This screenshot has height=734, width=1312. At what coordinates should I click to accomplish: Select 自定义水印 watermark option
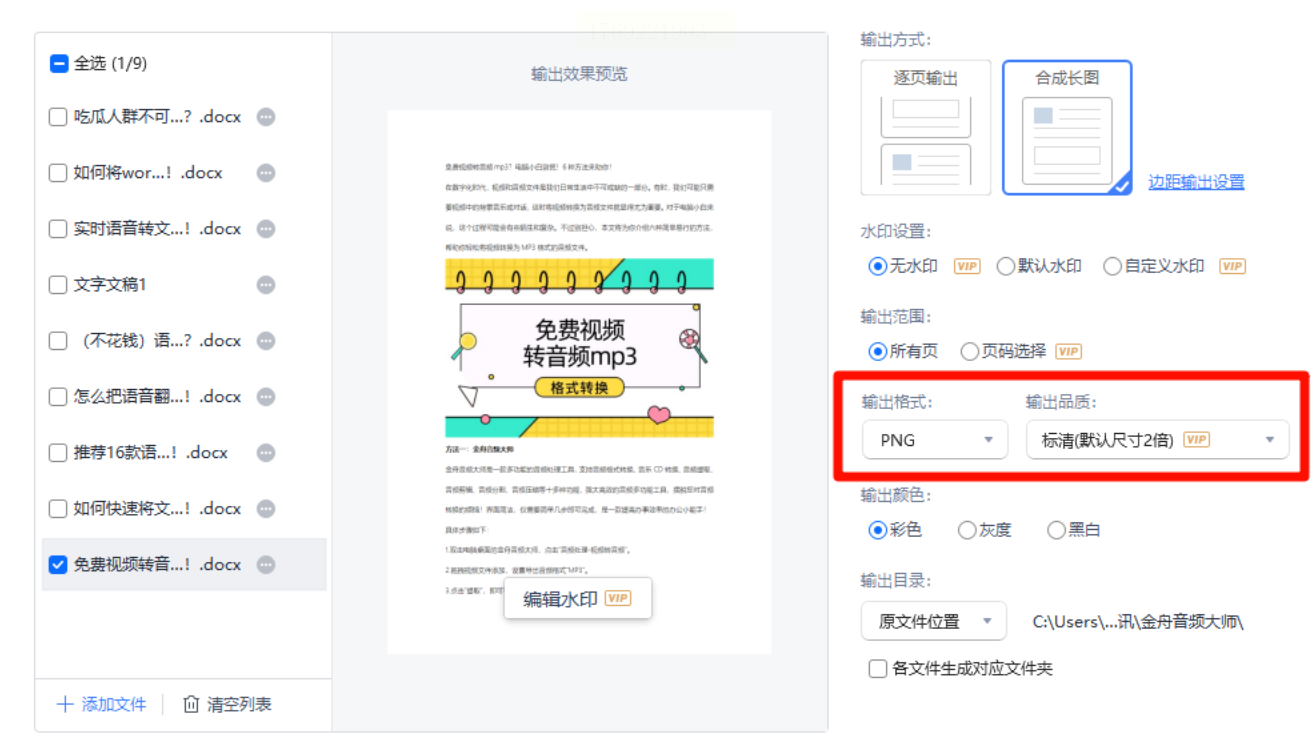tap(1112, 266)
